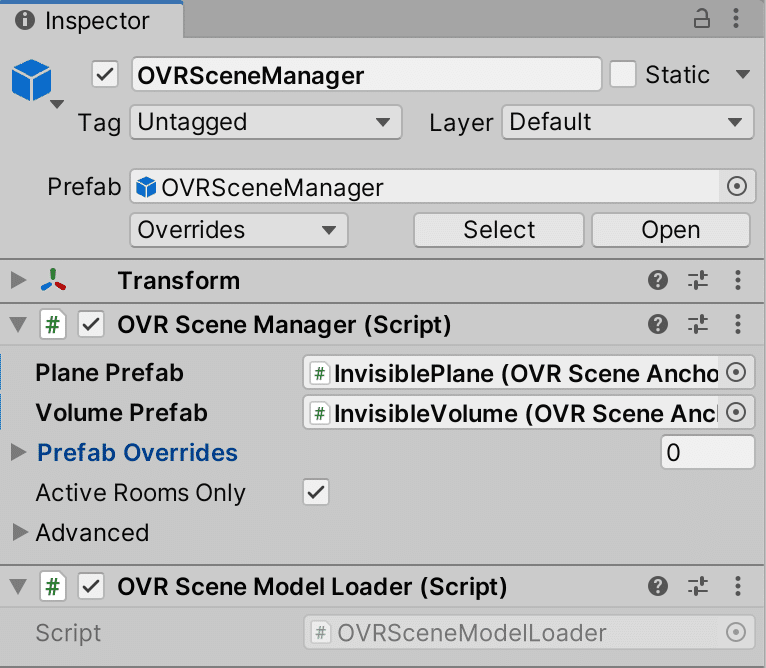Toggle the OVRSceneManager active checkbox

pyautogui.click(x=105, y=75)
